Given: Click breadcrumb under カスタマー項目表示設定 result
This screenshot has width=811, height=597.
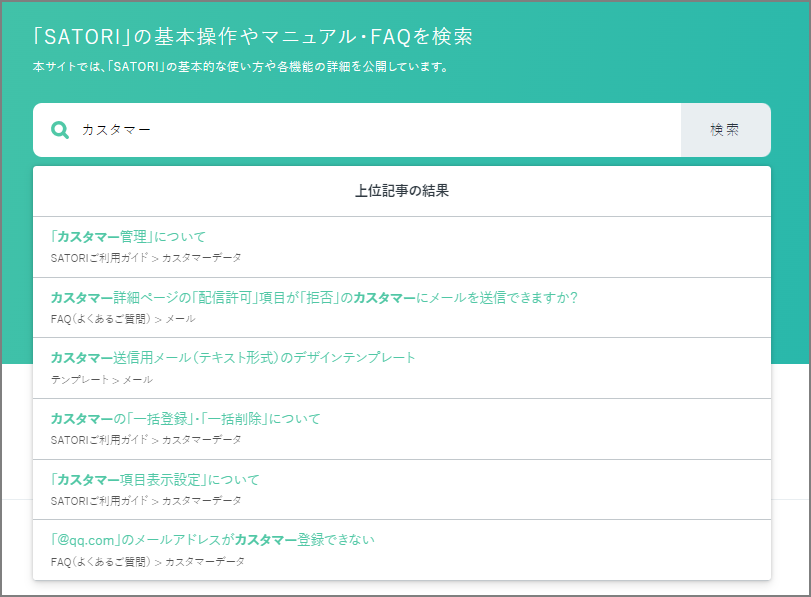Looking at the screenshot, I should [146, 501].
